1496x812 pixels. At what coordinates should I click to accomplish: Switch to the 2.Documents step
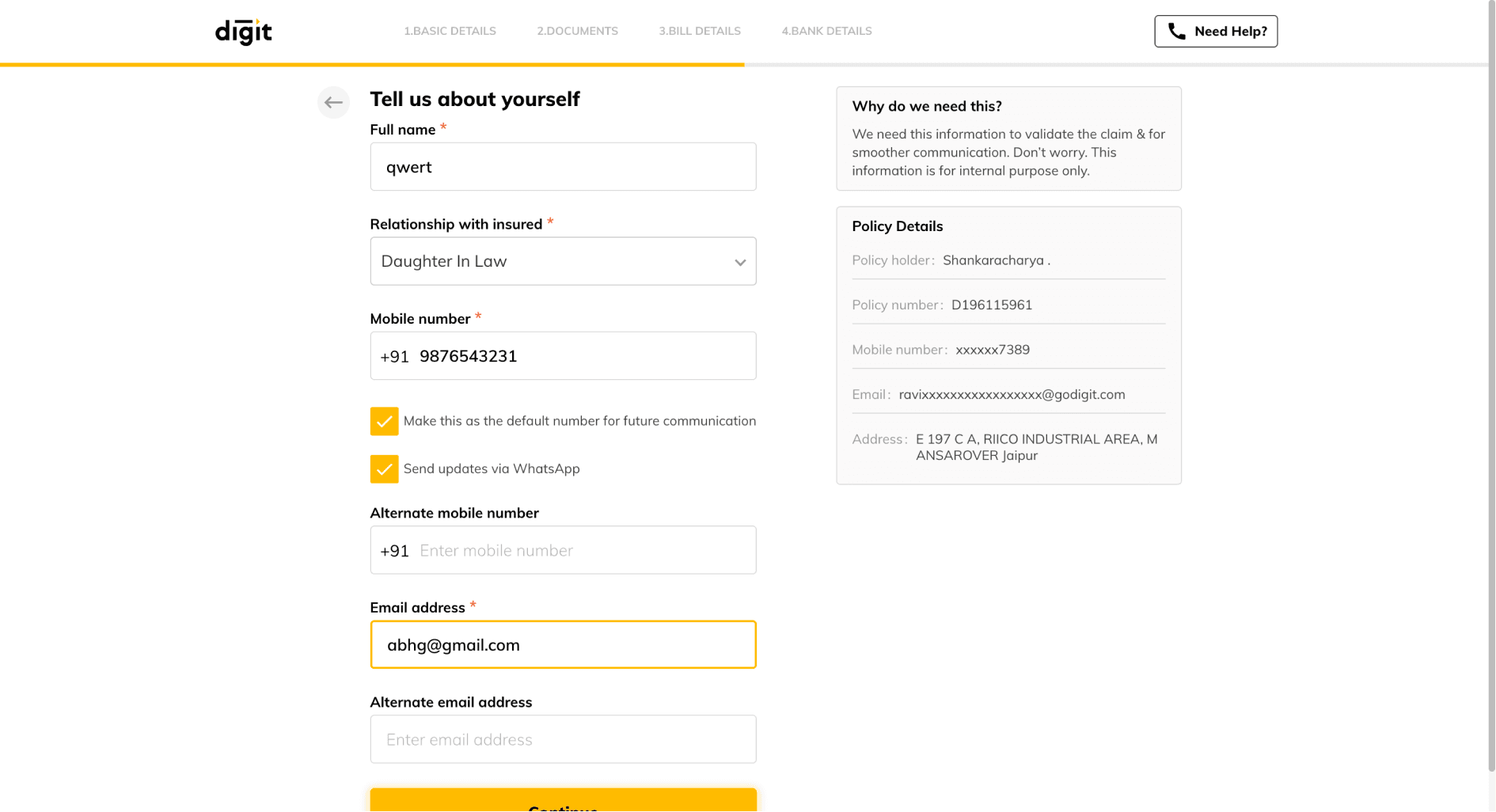(577, 31)
